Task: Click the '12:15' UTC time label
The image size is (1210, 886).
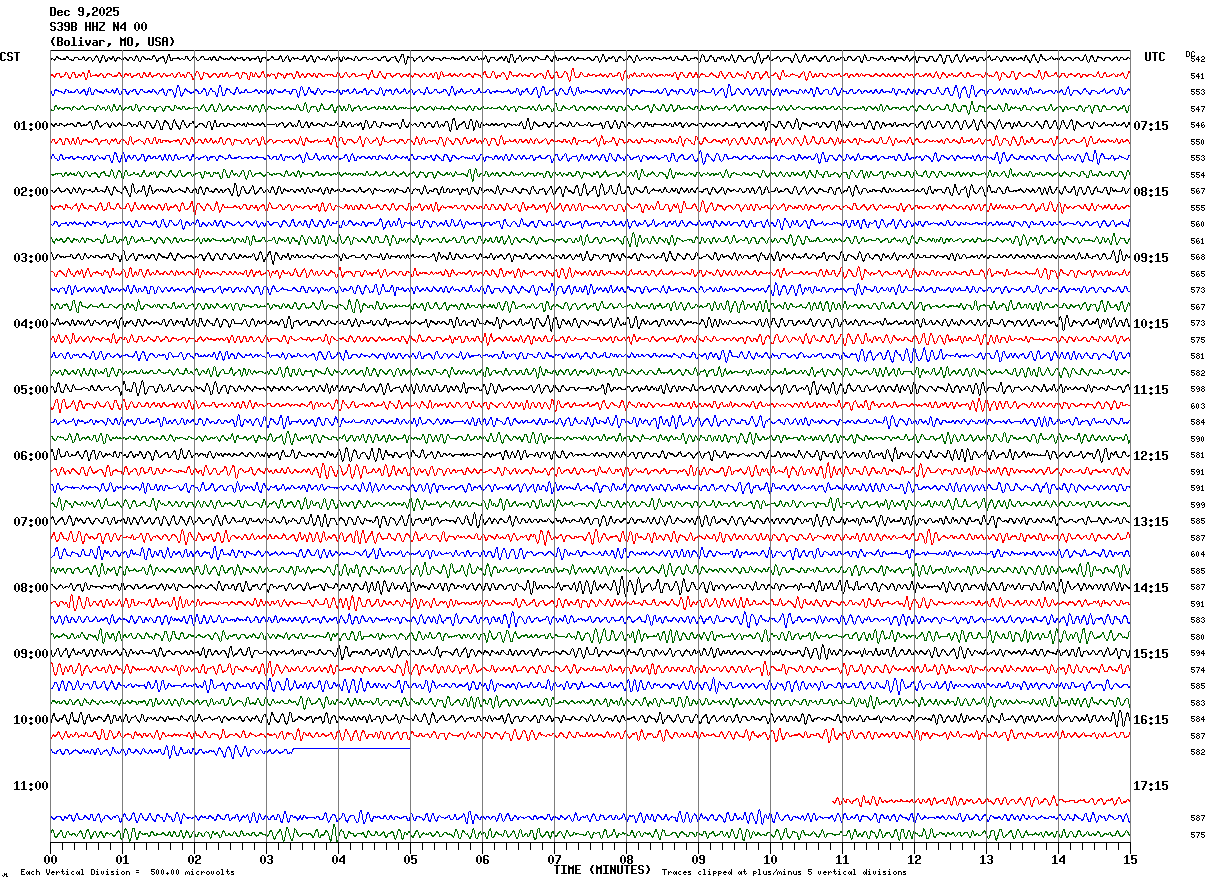Action: click(1150, 456)
